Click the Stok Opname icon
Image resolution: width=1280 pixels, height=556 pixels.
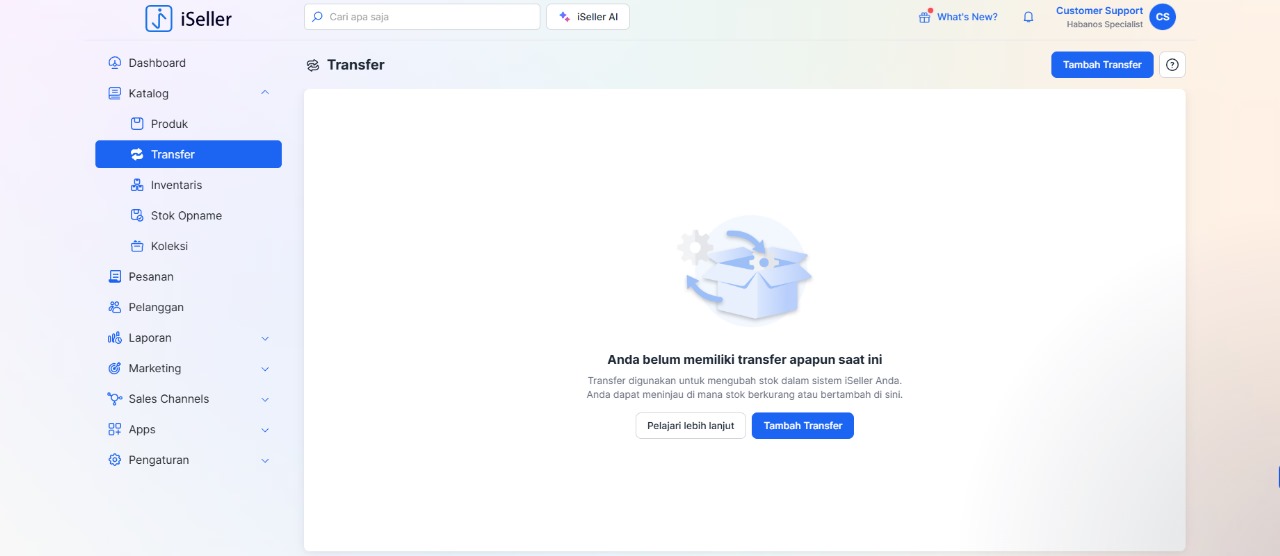[138, 216]
